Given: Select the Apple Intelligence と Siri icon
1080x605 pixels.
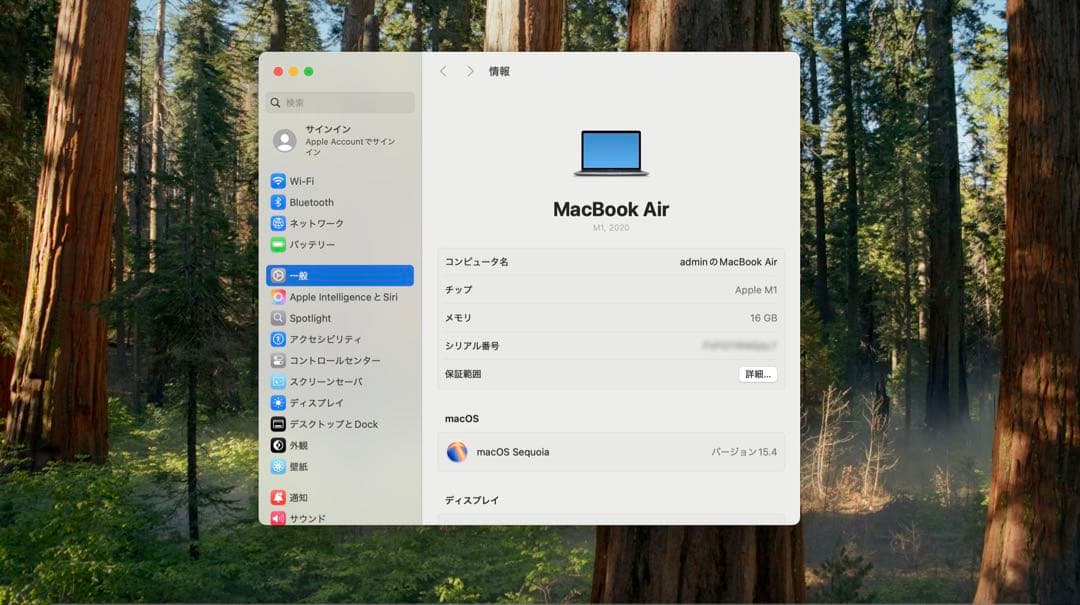Looking at the screenshot, I should coord(281,297).
